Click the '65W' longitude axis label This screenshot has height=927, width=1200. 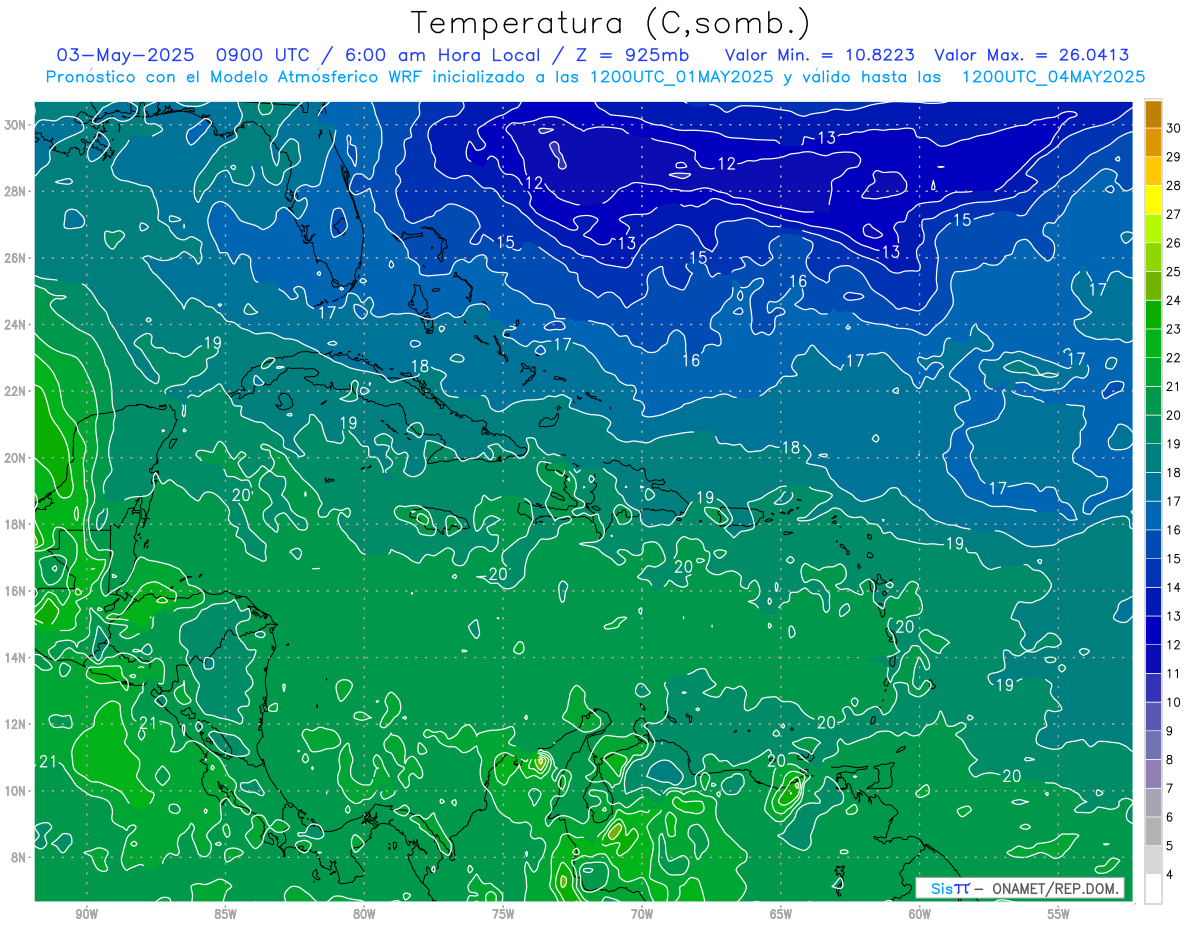pos(781,914)
